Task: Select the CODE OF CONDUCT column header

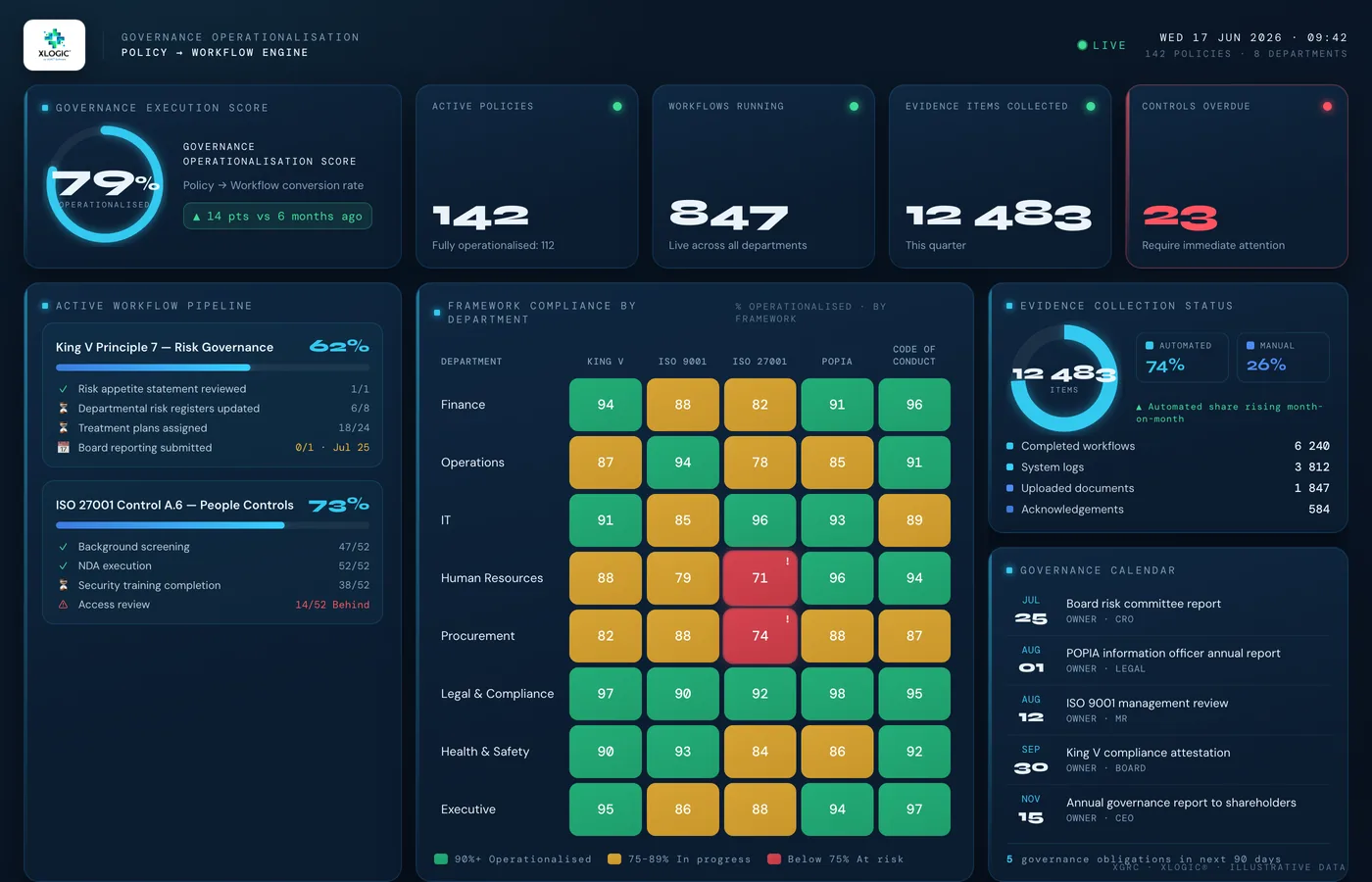Action: click(x=914, y=355)
